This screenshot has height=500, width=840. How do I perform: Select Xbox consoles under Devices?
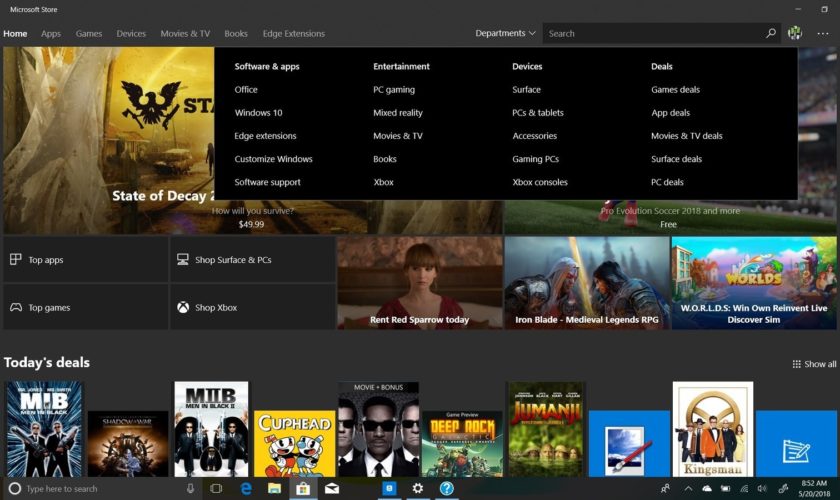539,182
